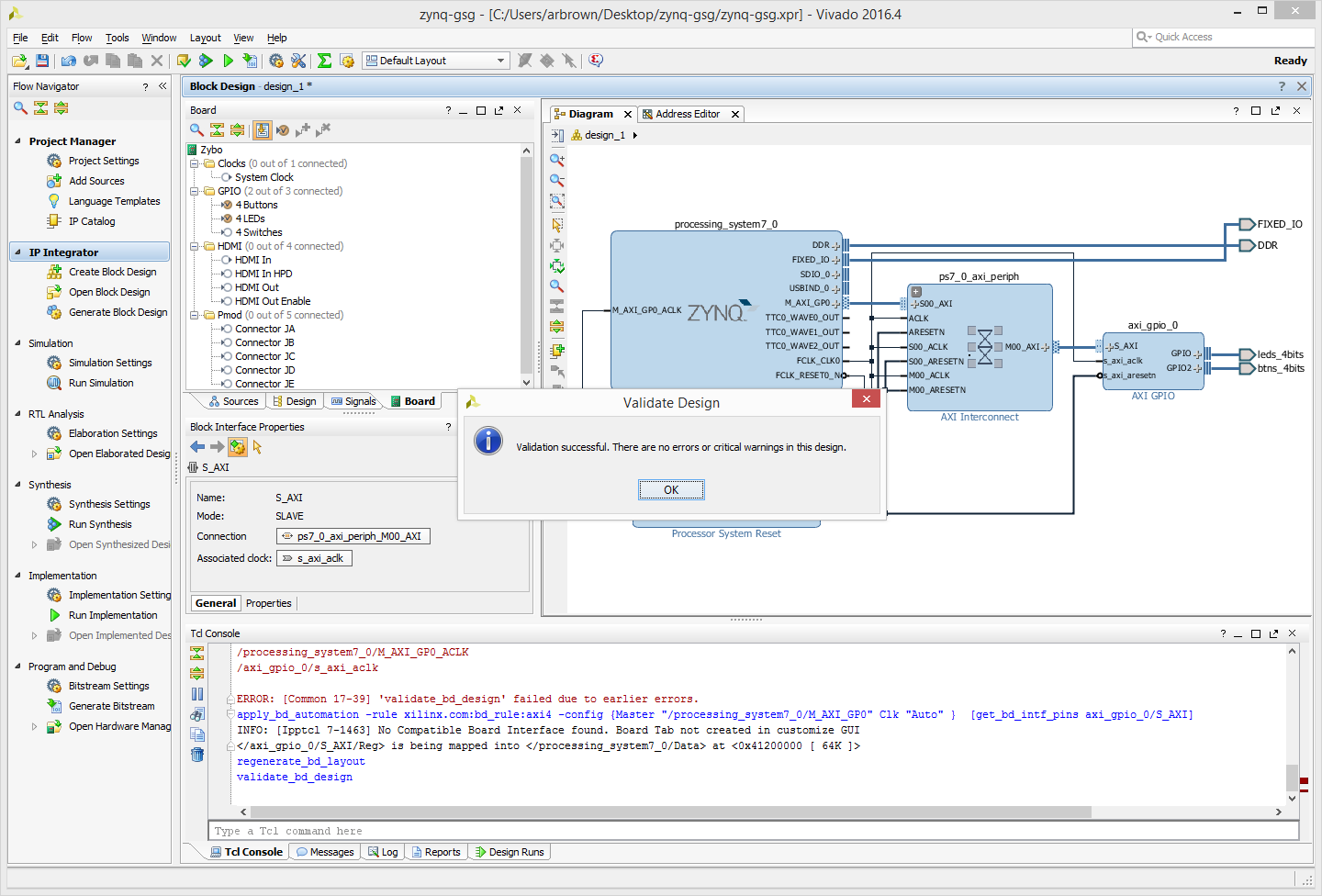Collapse the Project Manager section

click(x=18, y=141)
